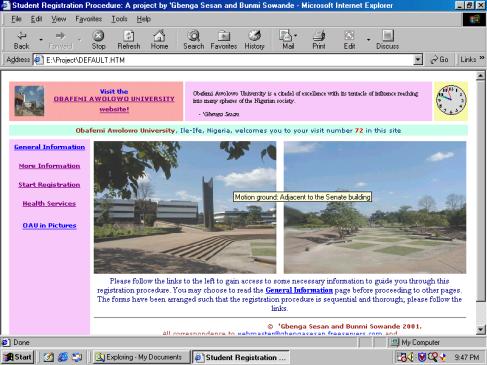Screen dimensions: 487x365
Task: Open the Search toolbar icon
Action: [193, 36]
